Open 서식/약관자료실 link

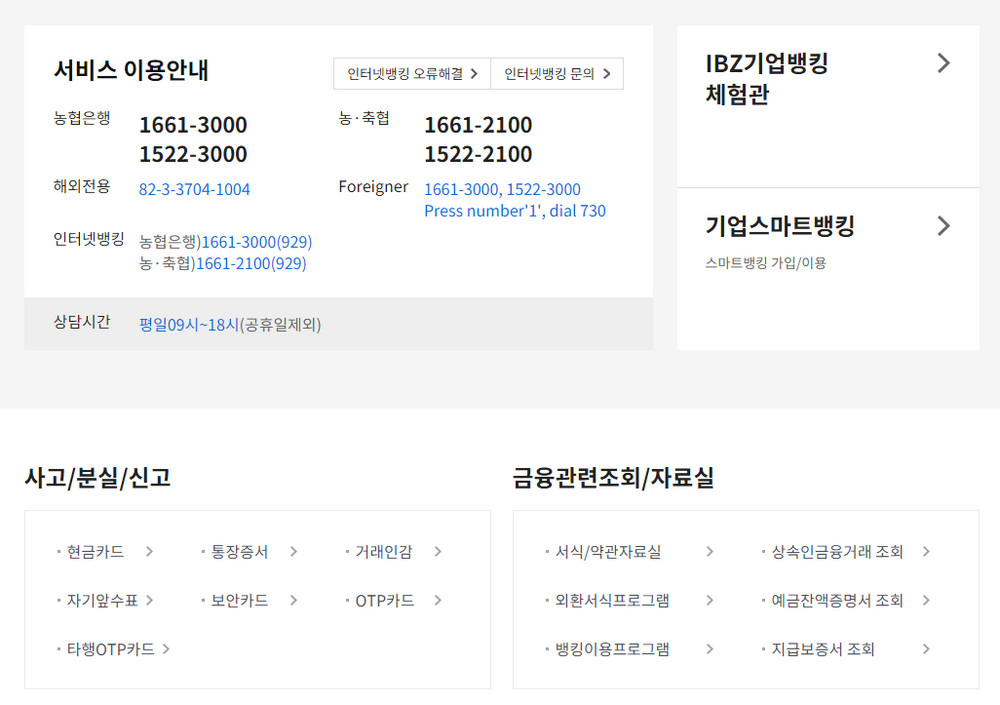608,552
